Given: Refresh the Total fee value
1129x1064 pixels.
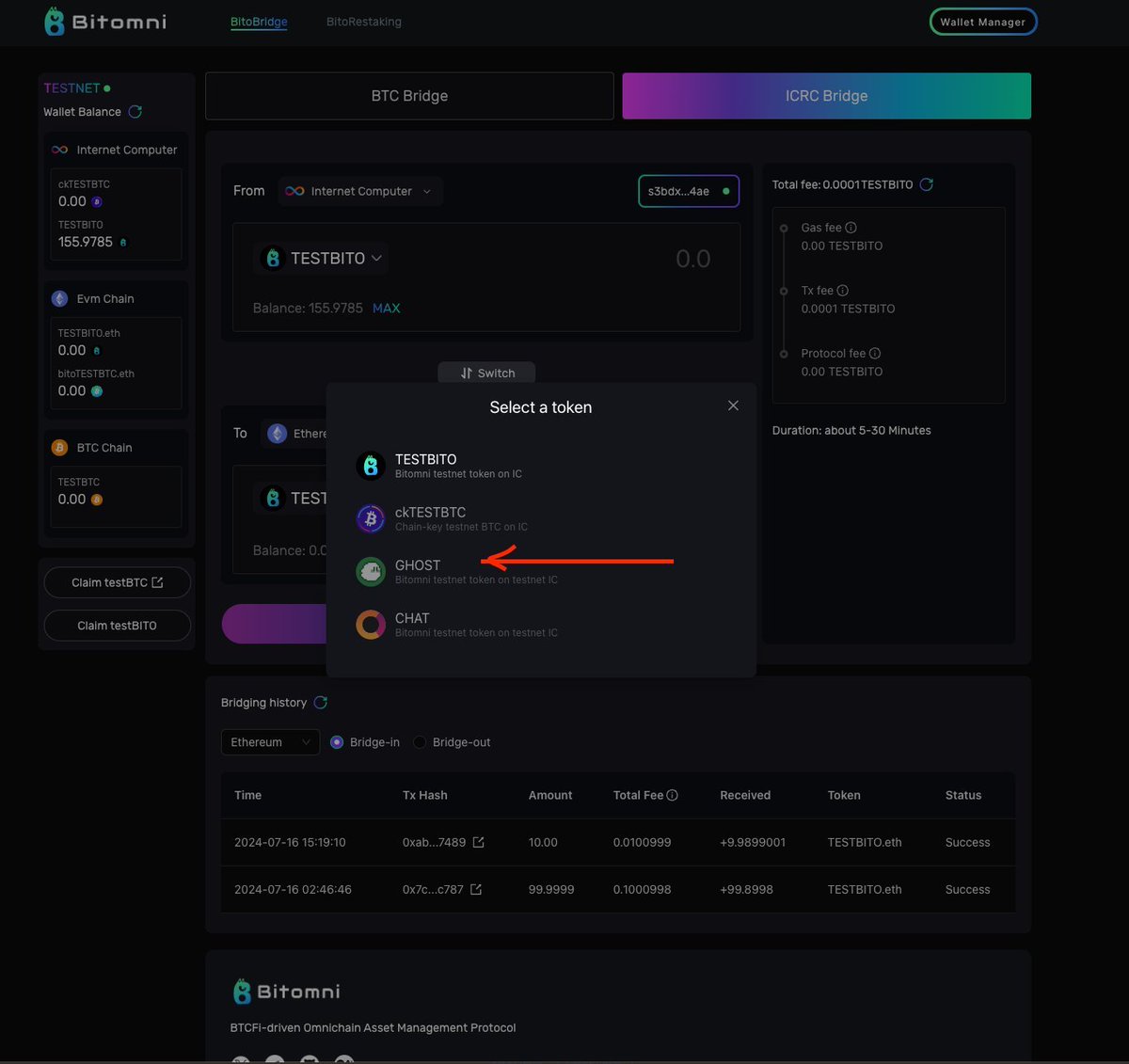Looking at the screenshot, I should 927,184.
